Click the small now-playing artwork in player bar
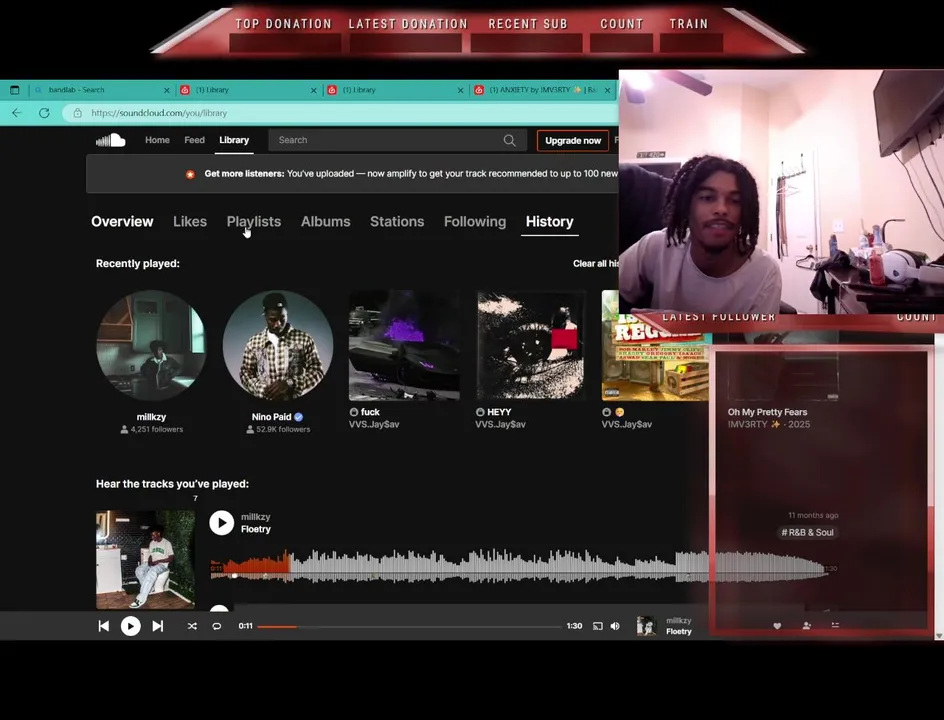 point(646,626)
